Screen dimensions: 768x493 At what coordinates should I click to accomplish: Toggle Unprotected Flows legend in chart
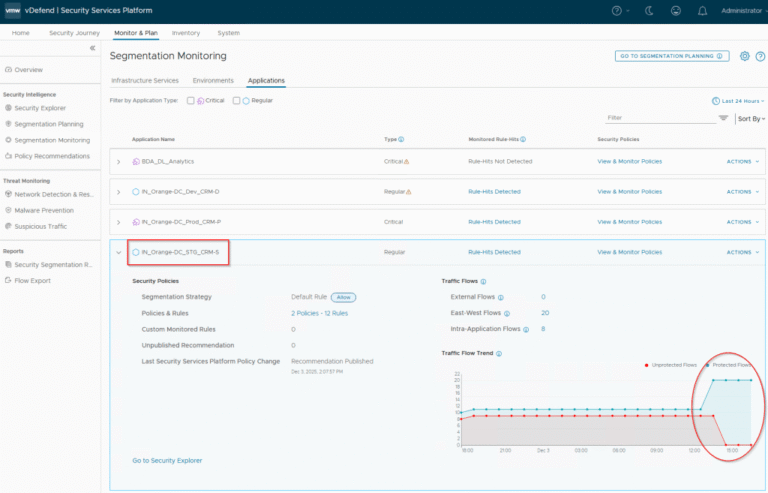coord(670,365)
